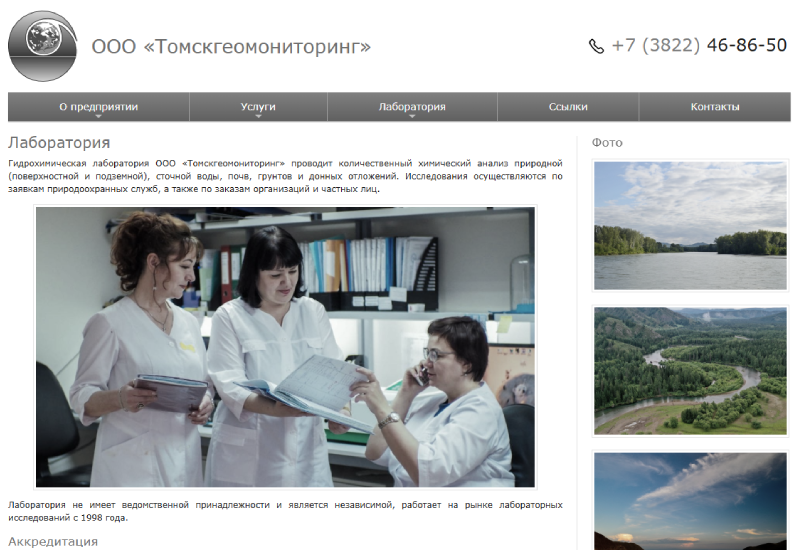Open the Услуги menu item
Screen dimensions: 800x550
click(258, 106)
